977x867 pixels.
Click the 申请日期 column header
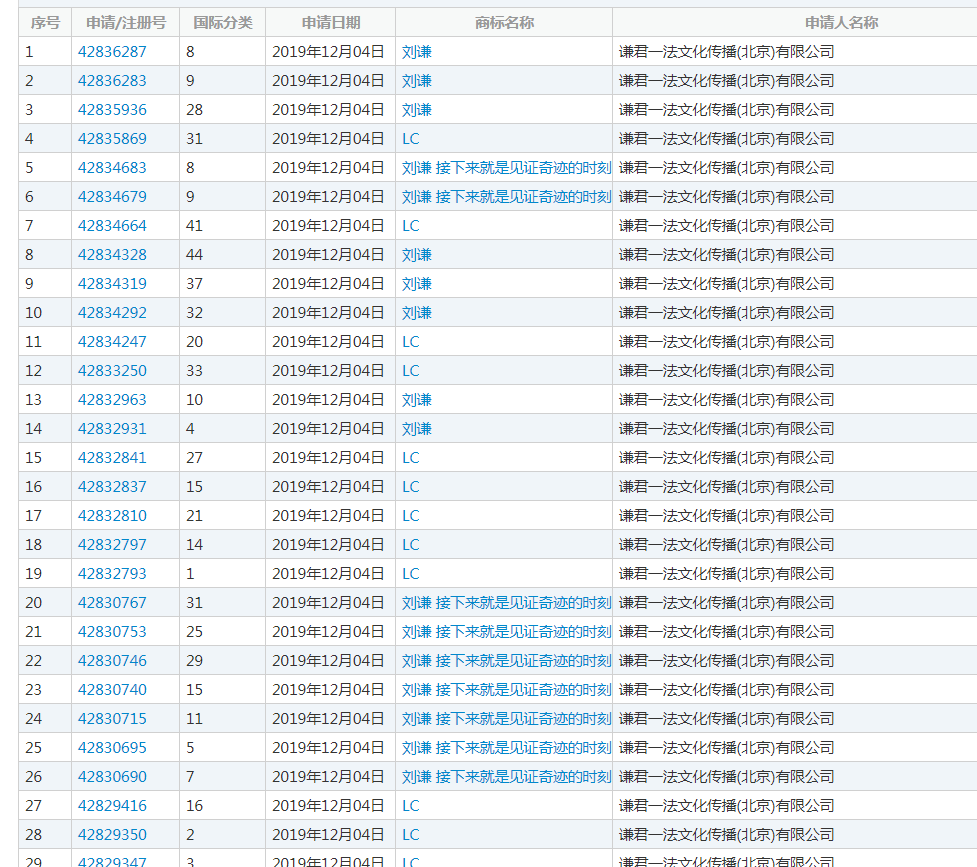tap(331, 23)
